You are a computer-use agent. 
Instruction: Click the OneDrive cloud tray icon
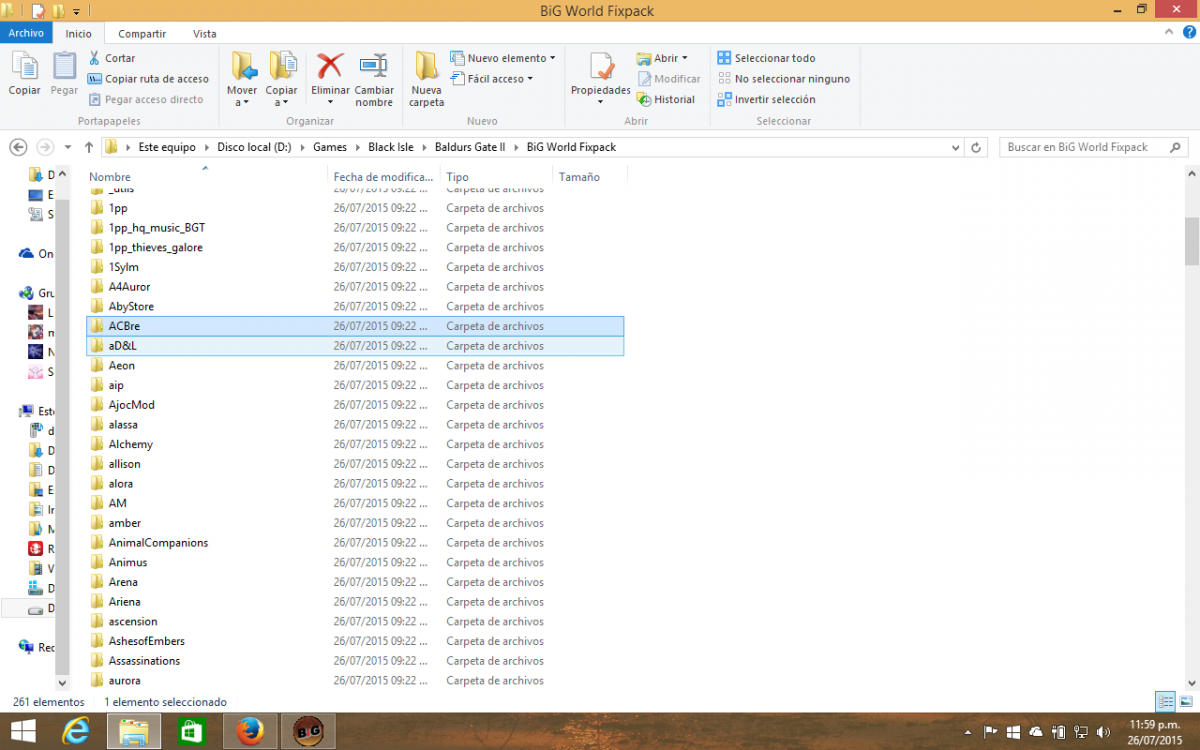coord(1036,731)
